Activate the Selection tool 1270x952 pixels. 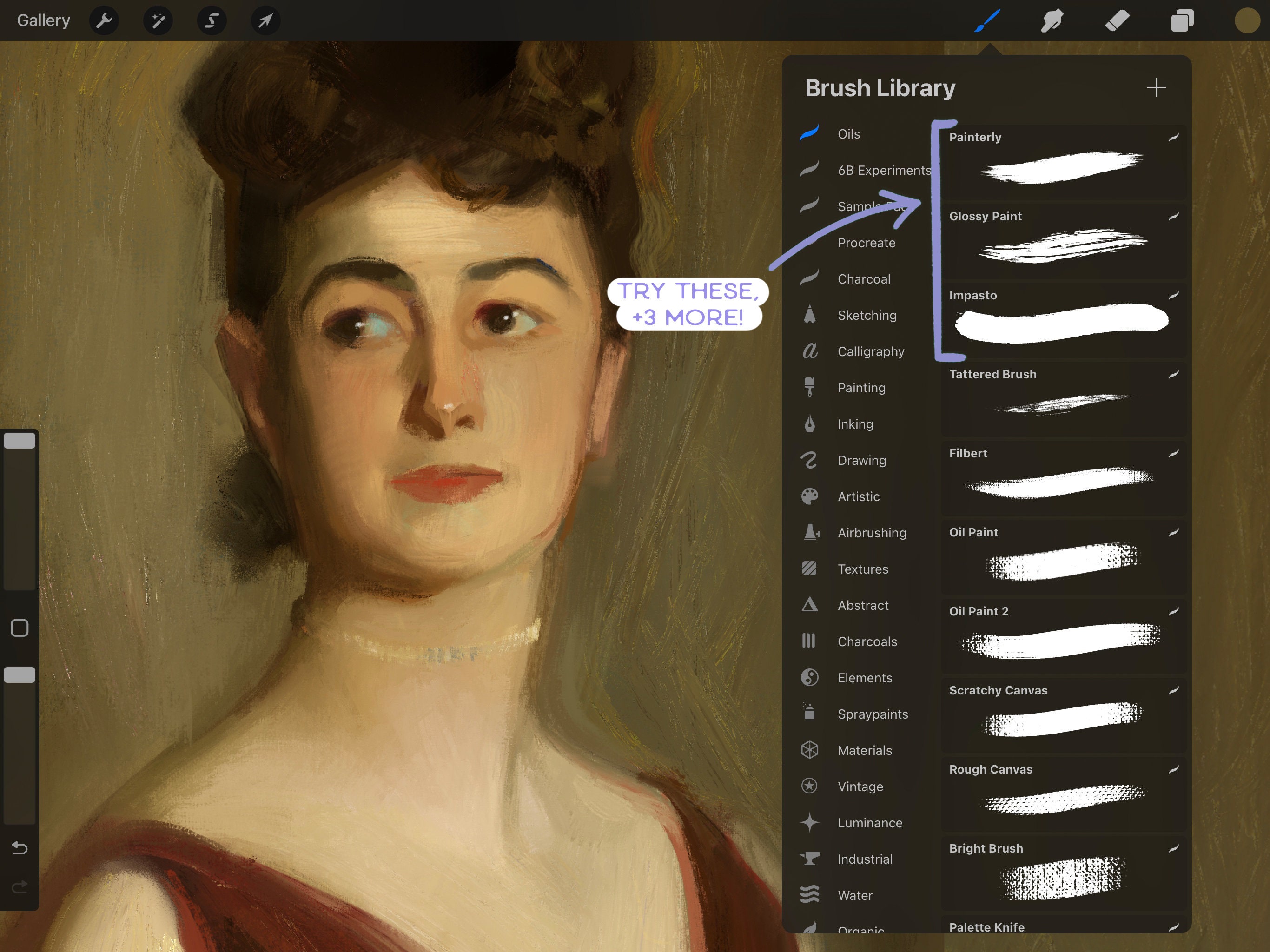[211, 20]
